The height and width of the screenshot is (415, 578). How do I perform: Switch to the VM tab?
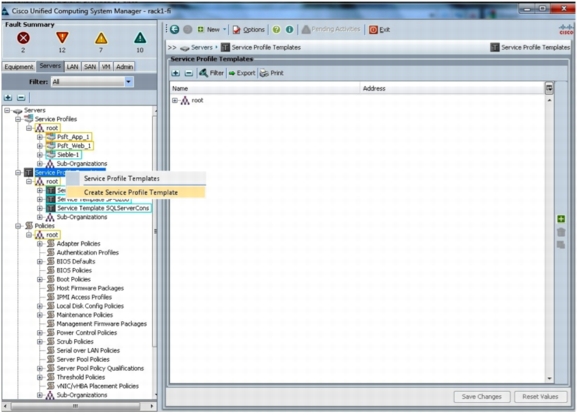[106, 67]
